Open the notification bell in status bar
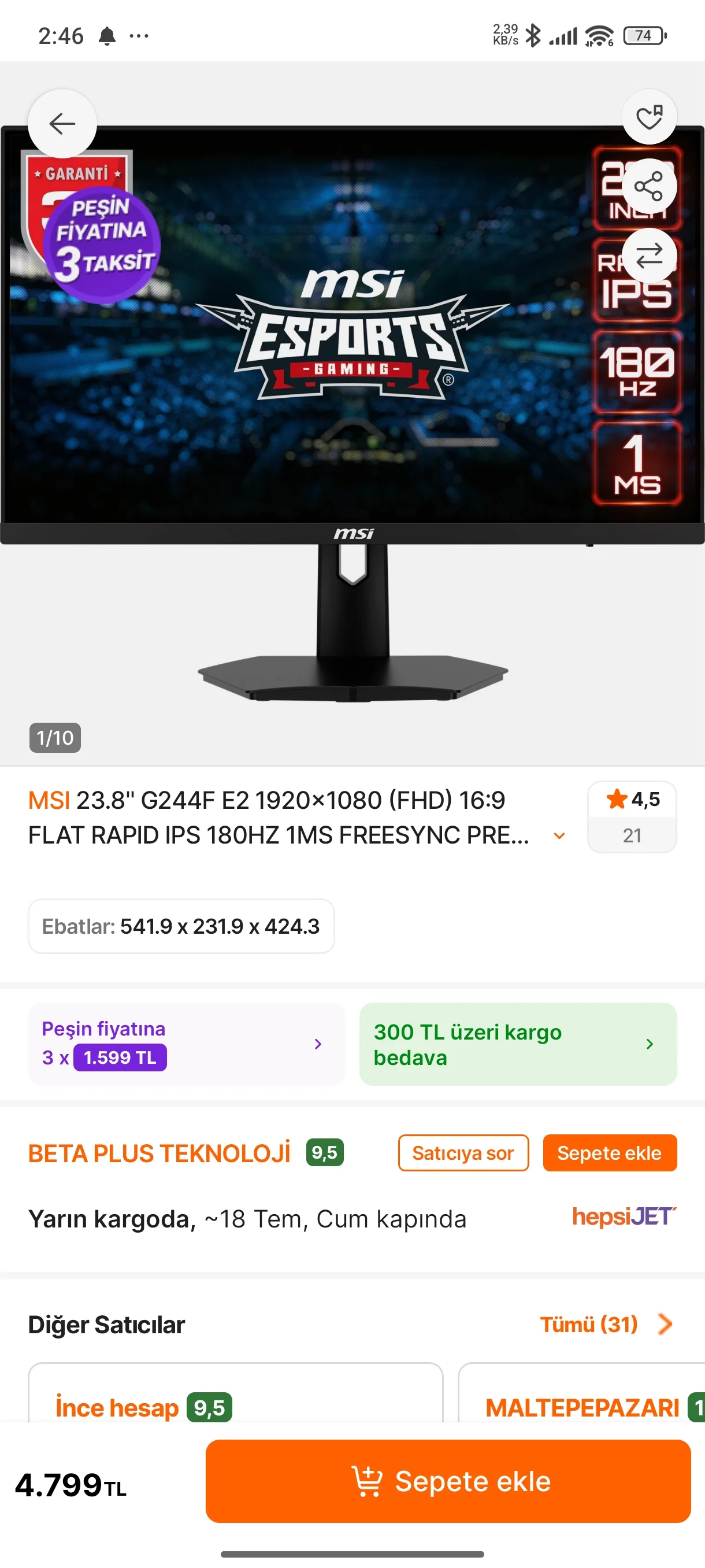The width and height of the screenshot is (705, 1568). [107, 36]
